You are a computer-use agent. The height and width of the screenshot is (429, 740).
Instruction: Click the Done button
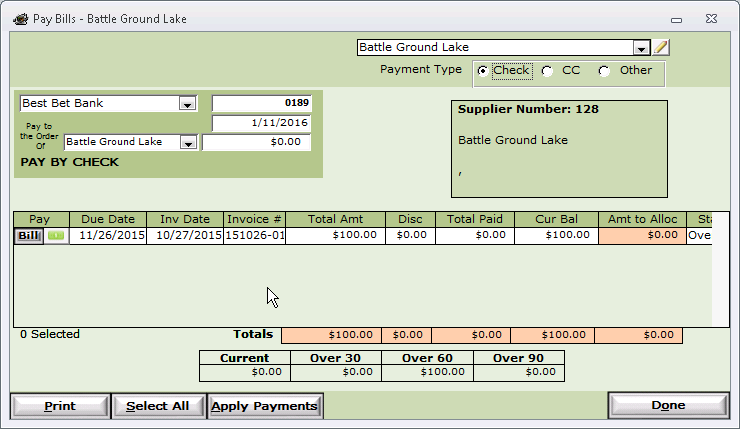point(669,405)
